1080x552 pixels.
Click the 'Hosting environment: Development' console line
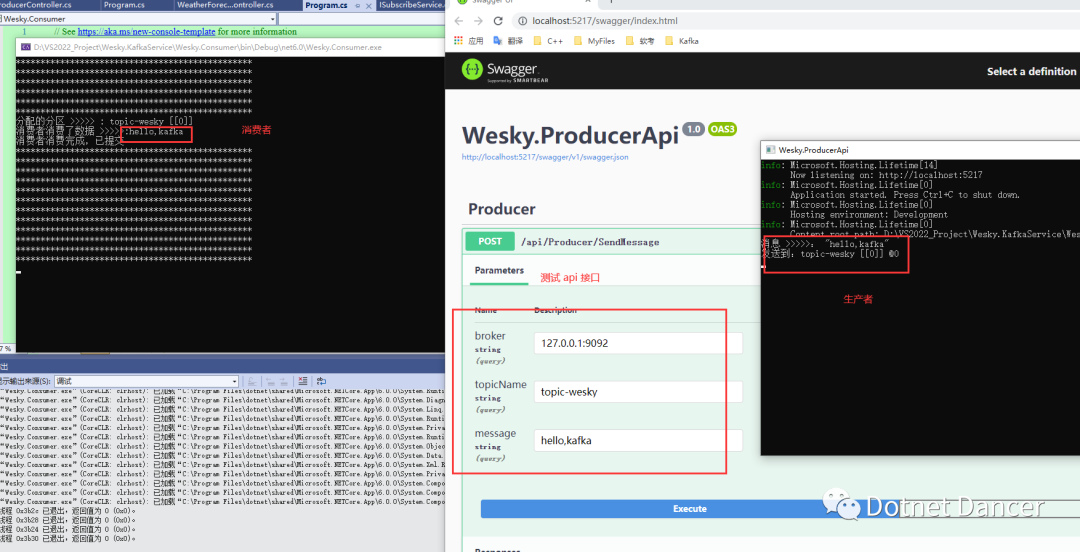point(869,214)
